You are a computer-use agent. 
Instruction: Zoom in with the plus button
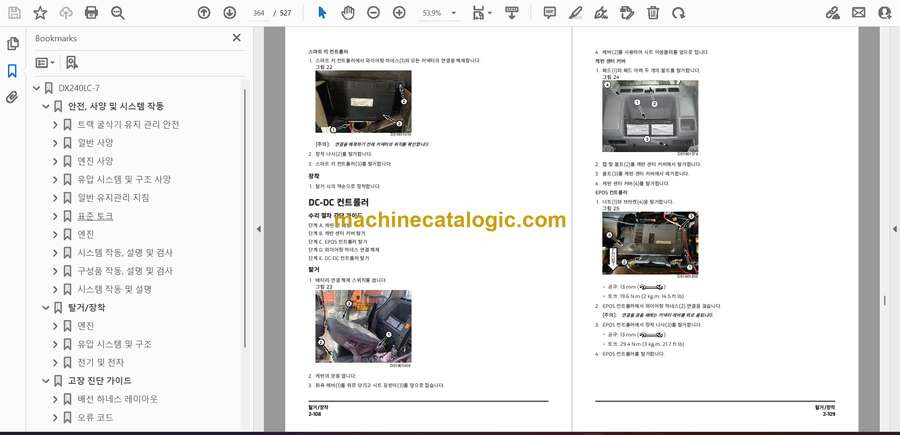tap(399, 13)
